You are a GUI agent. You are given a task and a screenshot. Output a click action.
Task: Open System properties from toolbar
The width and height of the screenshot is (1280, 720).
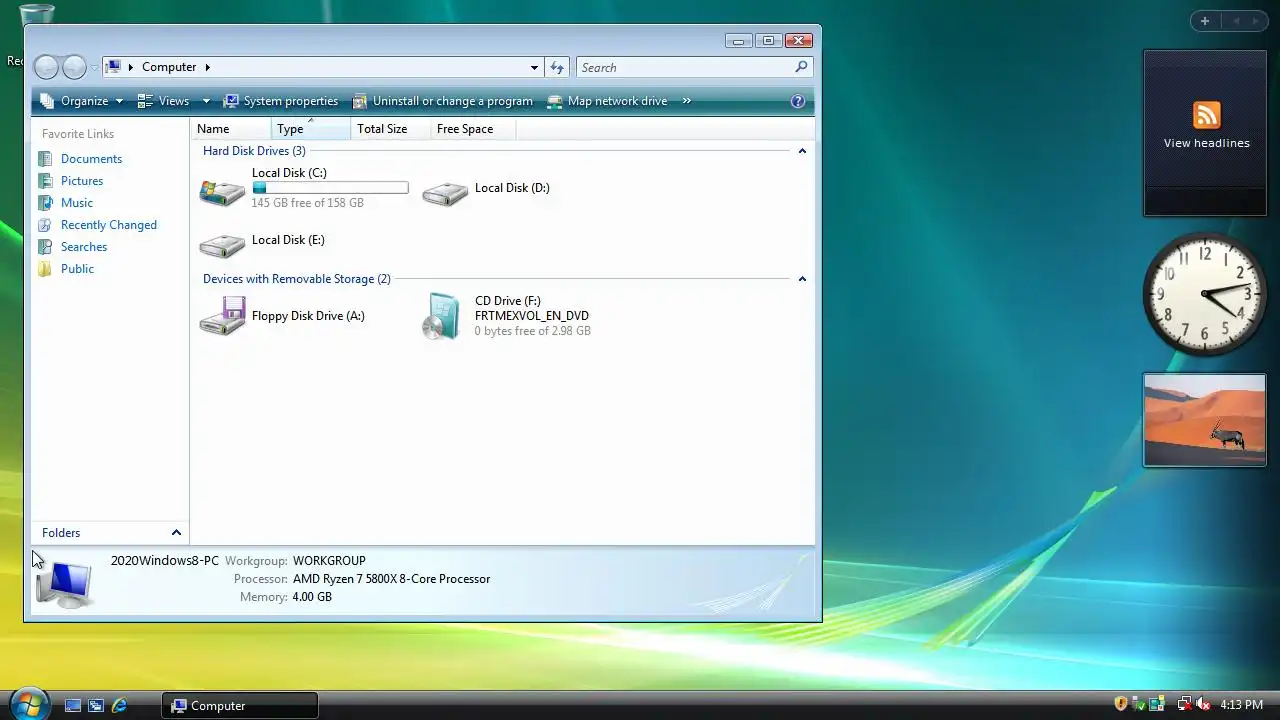[x=281, y=101]
